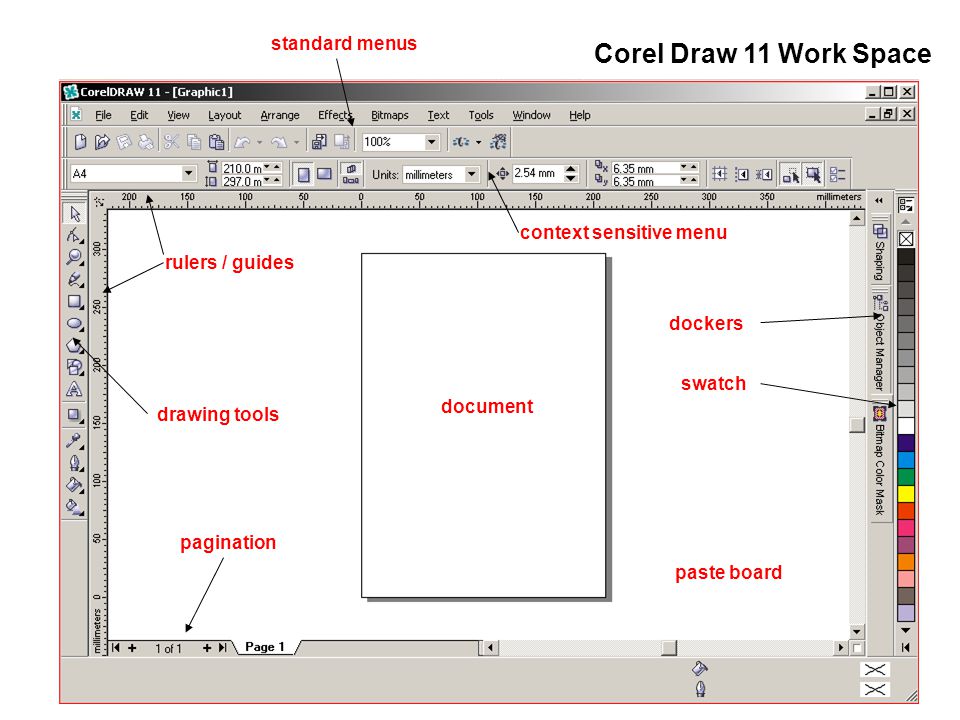The height and width of the screenshot is (720, 960).
Task: Pick the green swatch in the palette
Action: 906,477
